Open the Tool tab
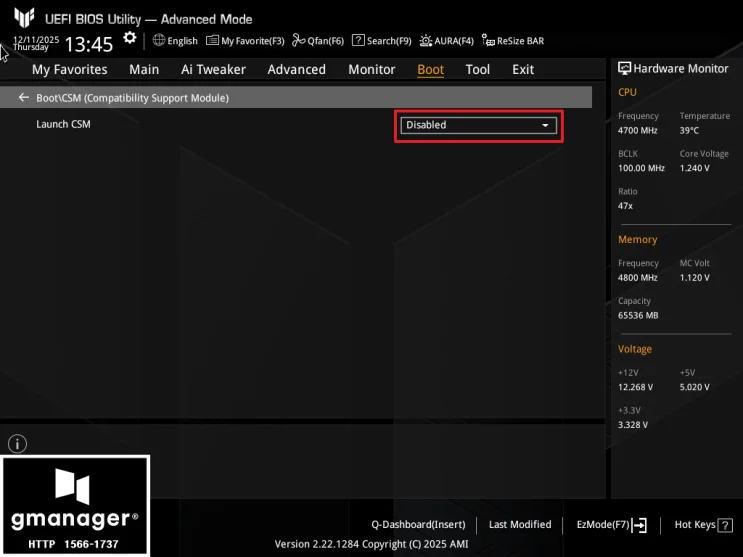This screenshot has height=557, width=743. [x=478, y=70]
